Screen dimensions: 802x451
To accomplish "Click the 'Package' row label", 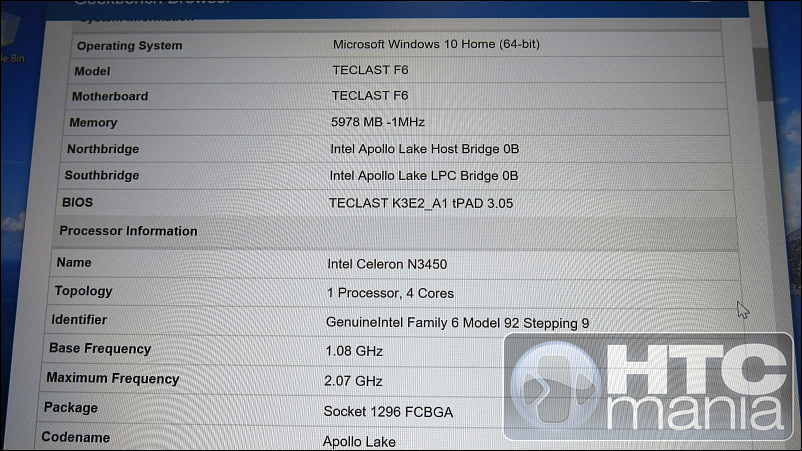I will pyautogui.click(x=71, y=408).
